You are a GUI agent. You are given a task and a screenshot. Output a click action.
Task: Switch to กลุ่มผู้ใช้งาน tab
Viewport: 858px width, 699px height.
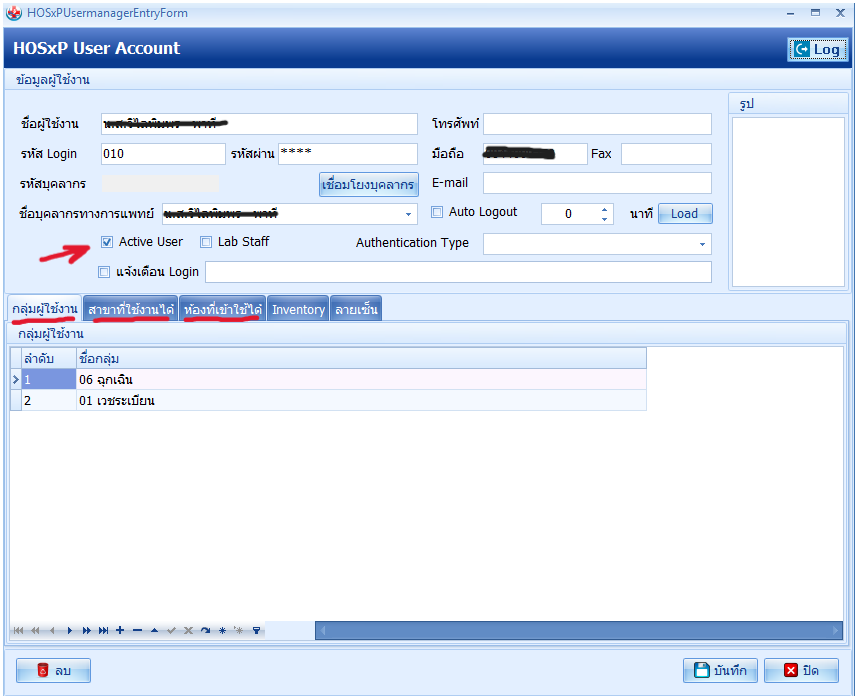[45, 309]
